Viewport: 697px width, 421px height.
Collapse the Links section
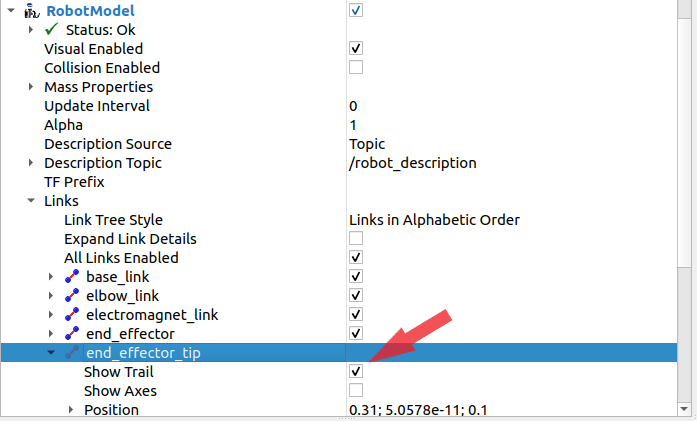coord(31,200)
